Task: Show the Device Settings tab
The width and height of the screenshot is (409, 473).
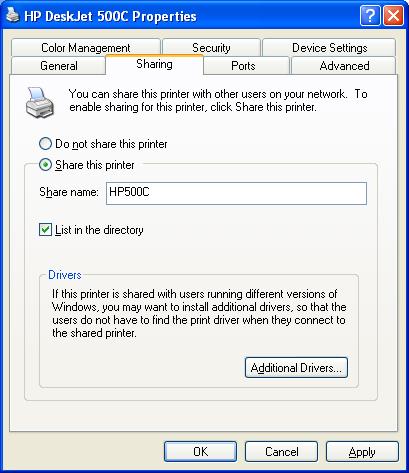Action: tap(329, 47)
